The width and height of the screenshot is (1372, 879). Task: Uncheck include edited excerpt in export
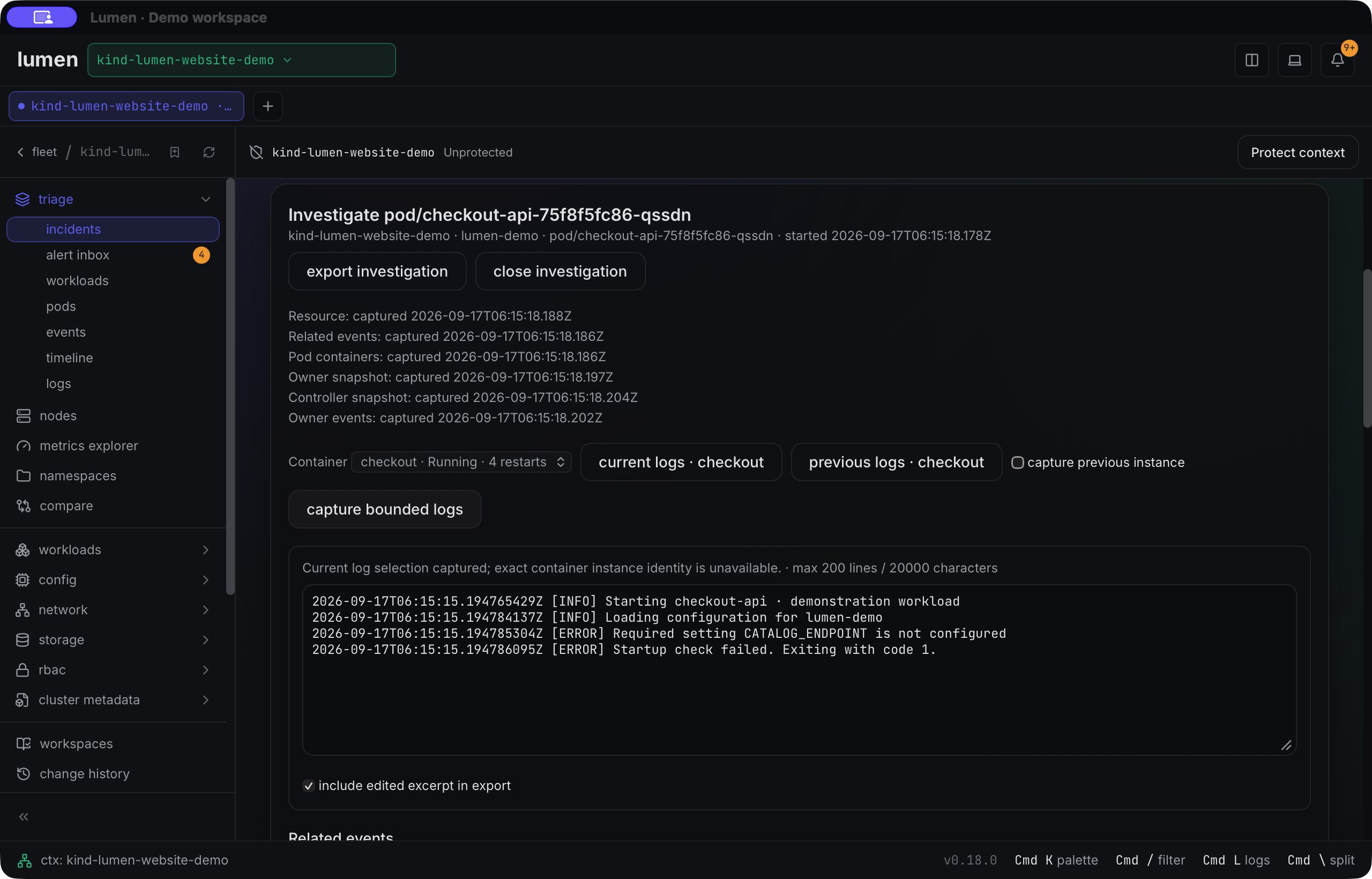(308, 786)
